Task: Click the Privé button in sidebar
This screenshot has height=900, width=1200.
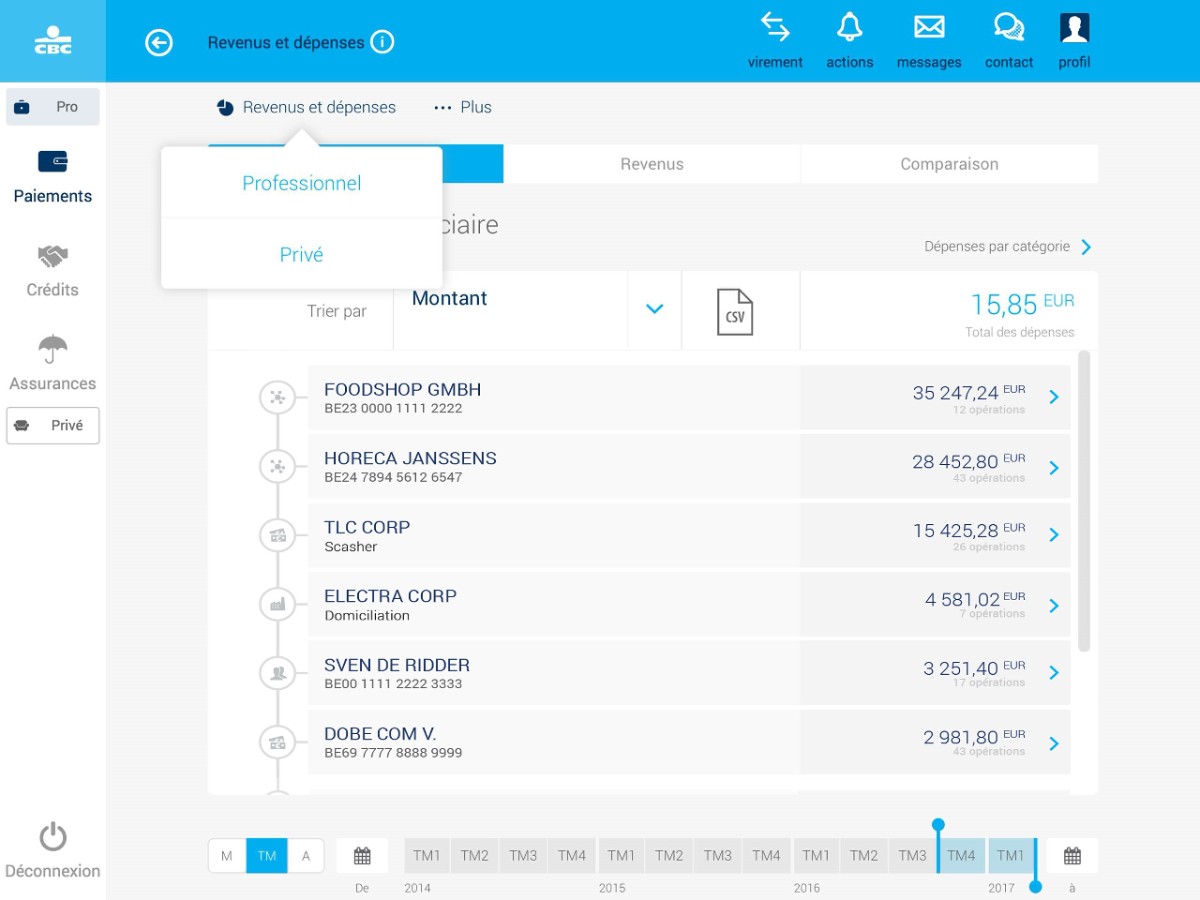Action: click(x=53, y=425)
